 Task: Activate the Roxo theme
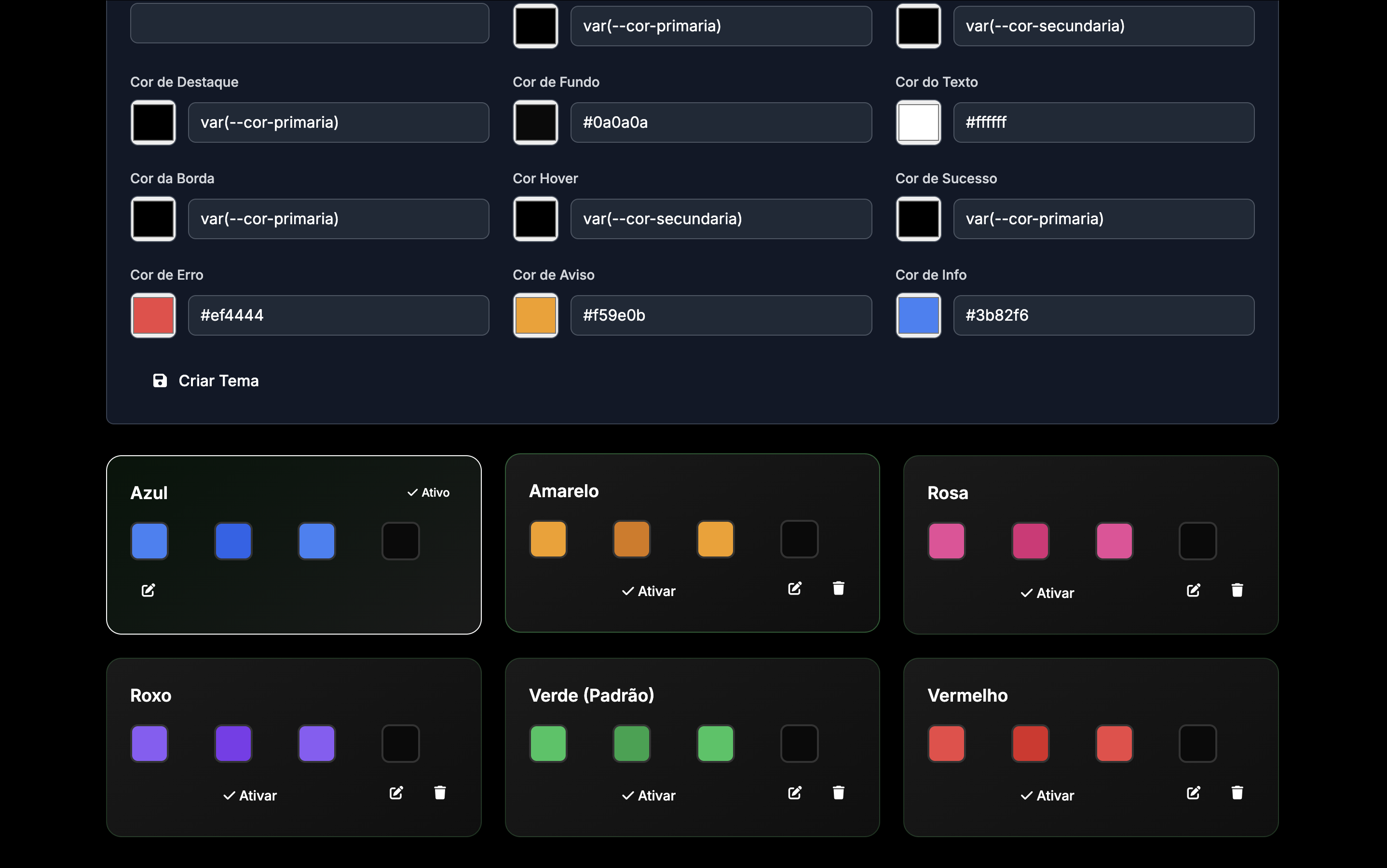point(250,796)
